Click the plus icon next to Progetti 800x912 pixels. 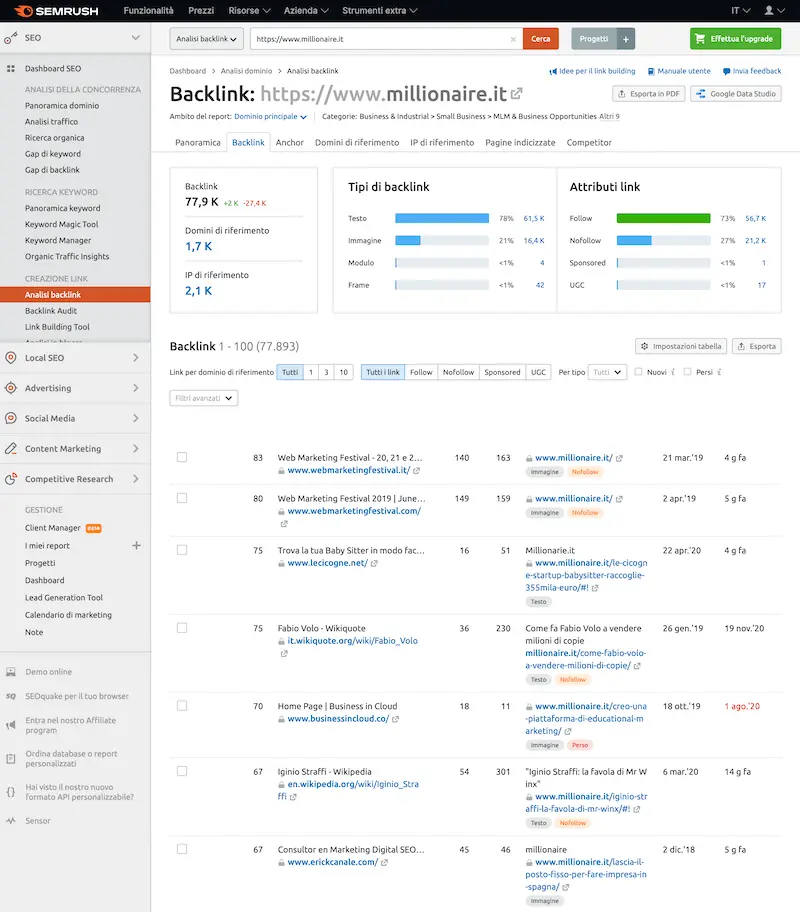click(x=625, y=39)
